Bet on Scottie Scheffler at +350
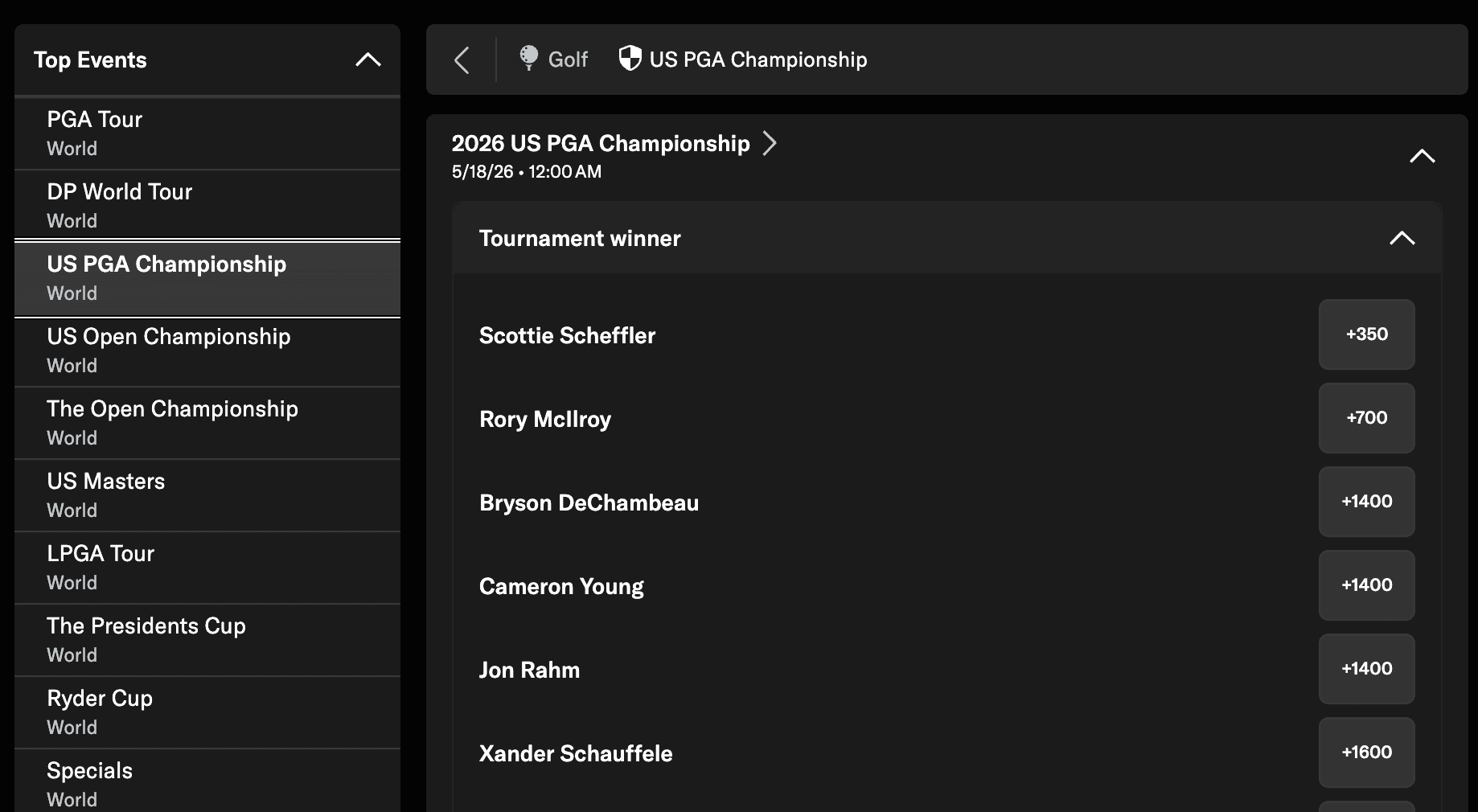Viewport: 1478px width, 812px height. coord(1366,334)
